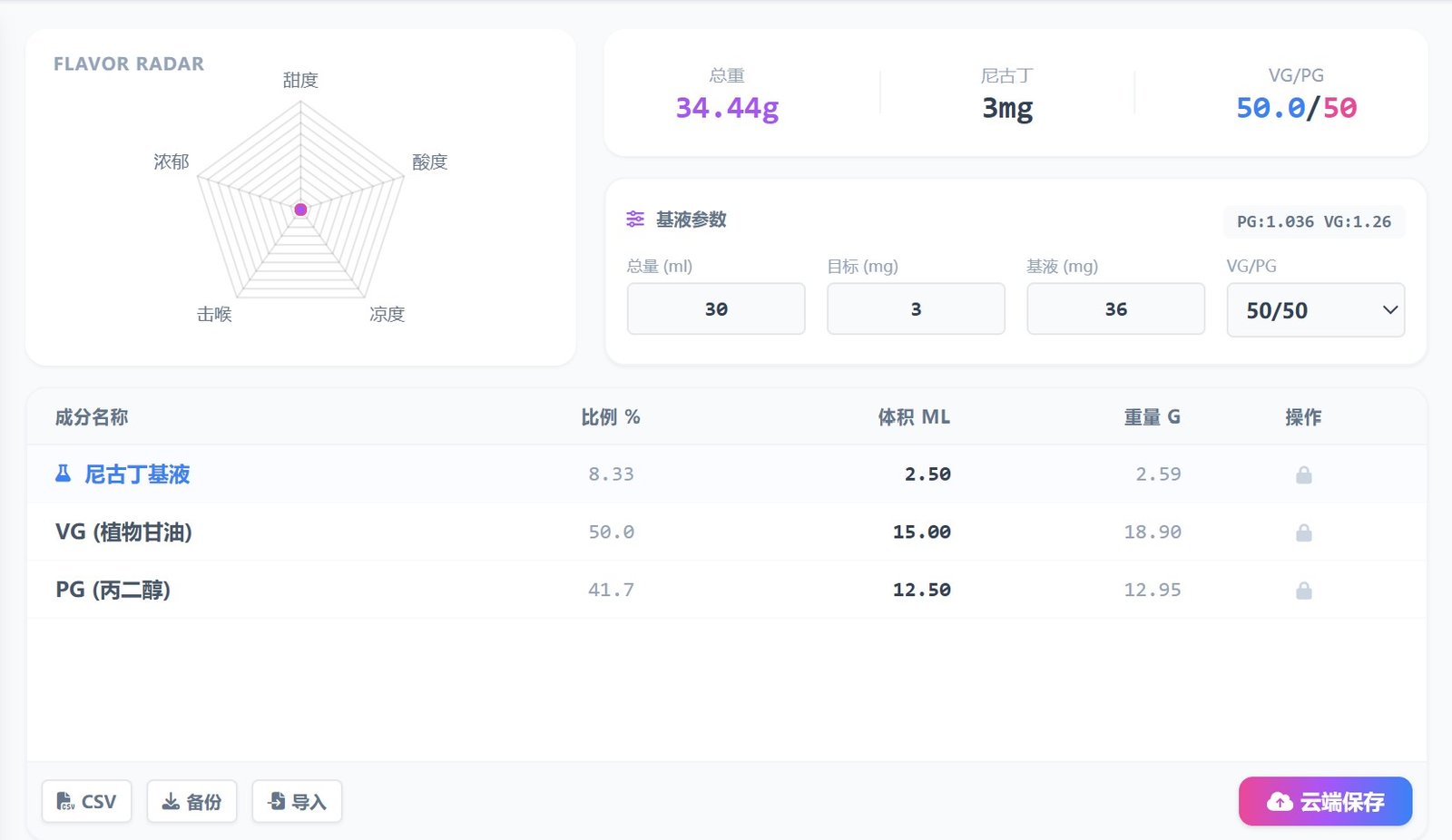Select the 目标 (mg) input showing 3

[x=916, y=309]
